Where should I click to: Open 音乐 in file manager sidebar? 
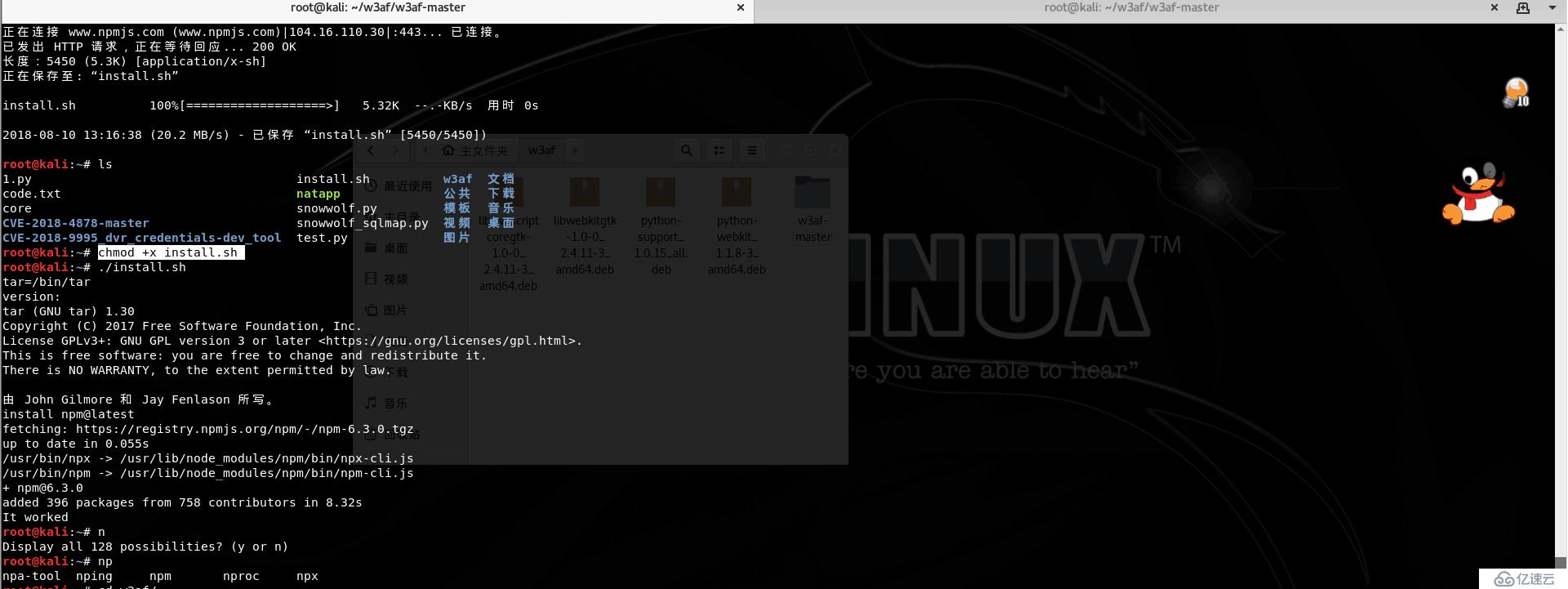[386, 404]
